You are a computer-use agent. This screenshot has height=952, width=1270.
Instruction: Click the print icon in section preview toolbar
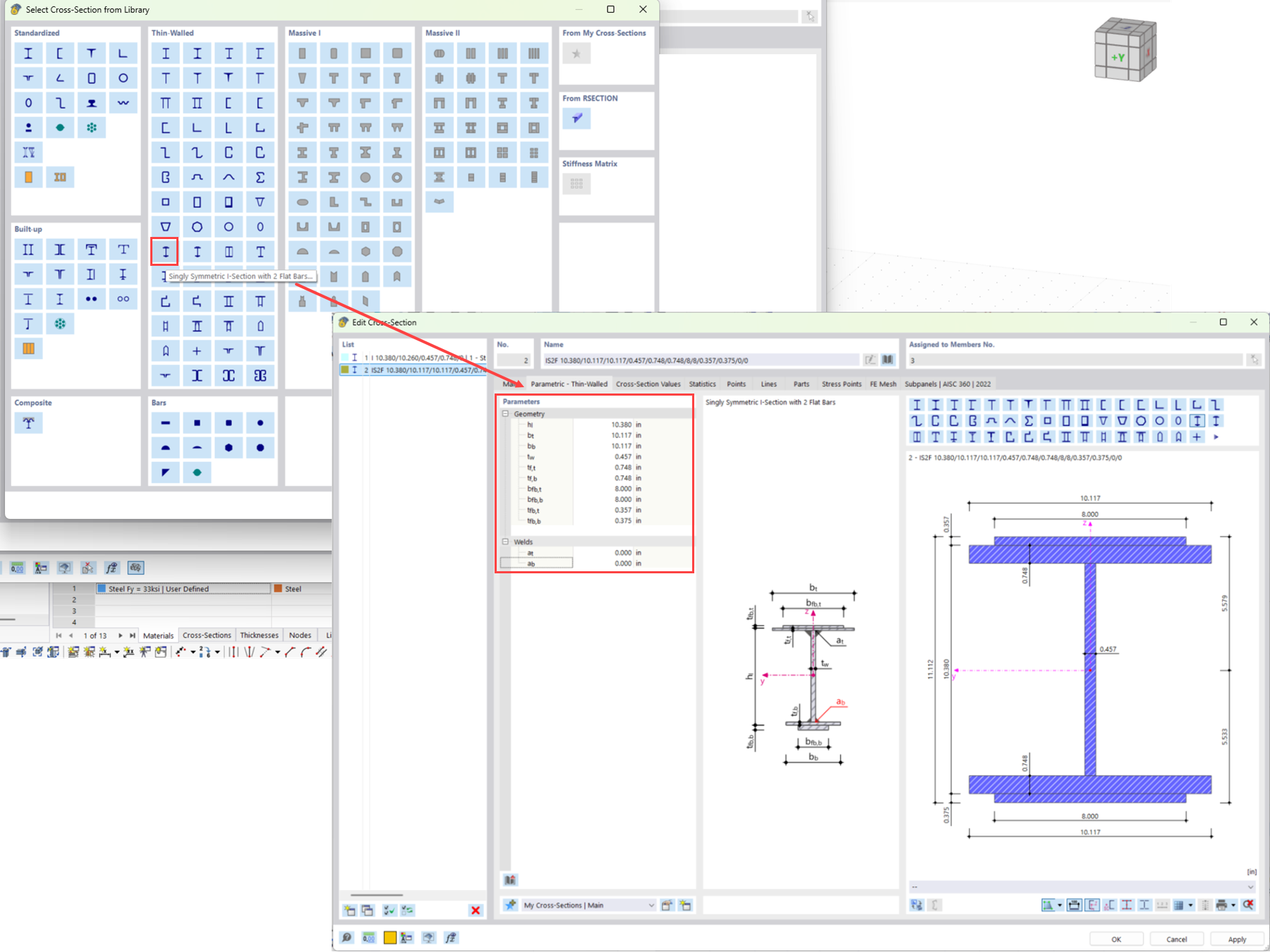click(x=1221, y=905)
